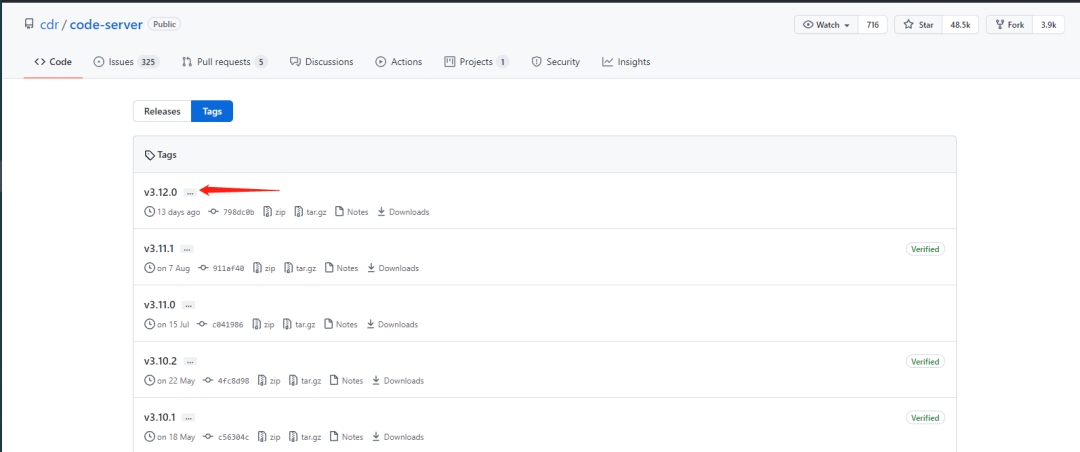Image resolution: width=1080 pixels, height=452 pixels.
Task: Download the v3.11.0 tar.gz archive
Action: 299,325
